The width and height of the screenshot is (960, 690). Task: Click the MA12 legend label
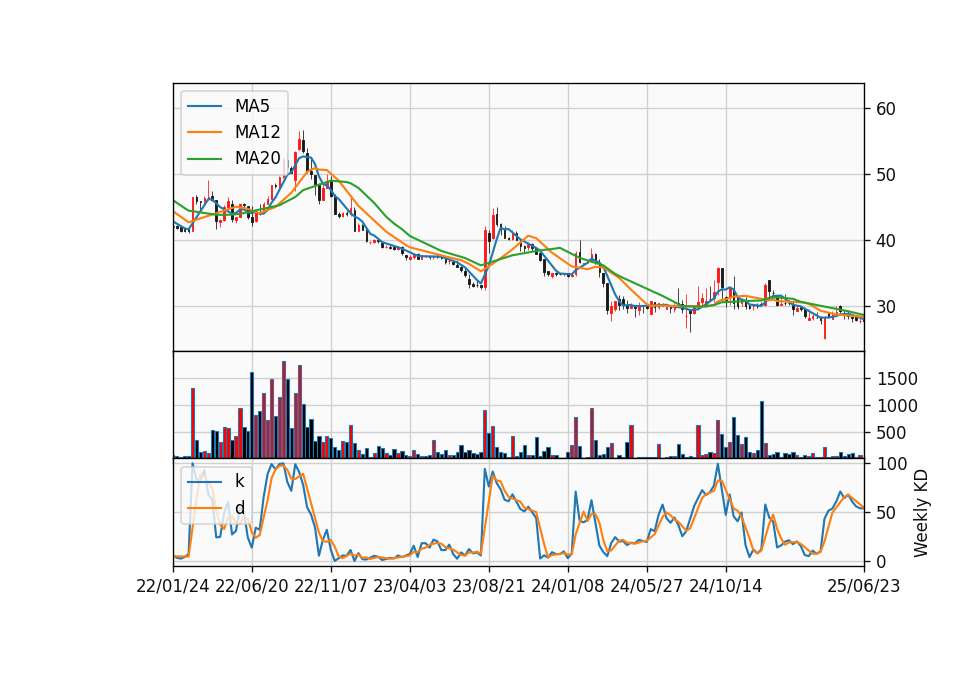[257, 132]
